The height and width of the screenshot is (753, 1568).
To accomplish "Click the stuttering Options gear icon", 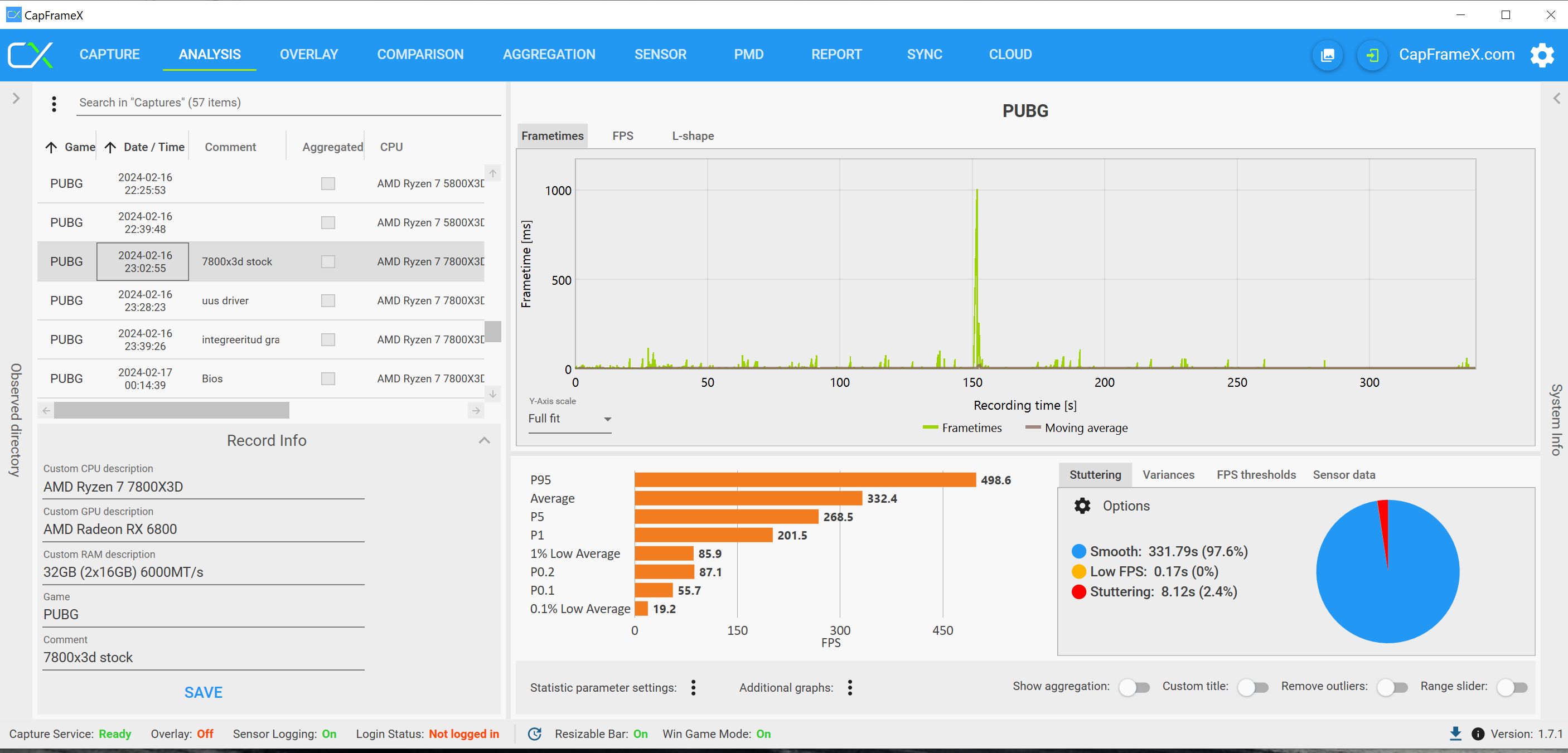I will [1082, 506].
